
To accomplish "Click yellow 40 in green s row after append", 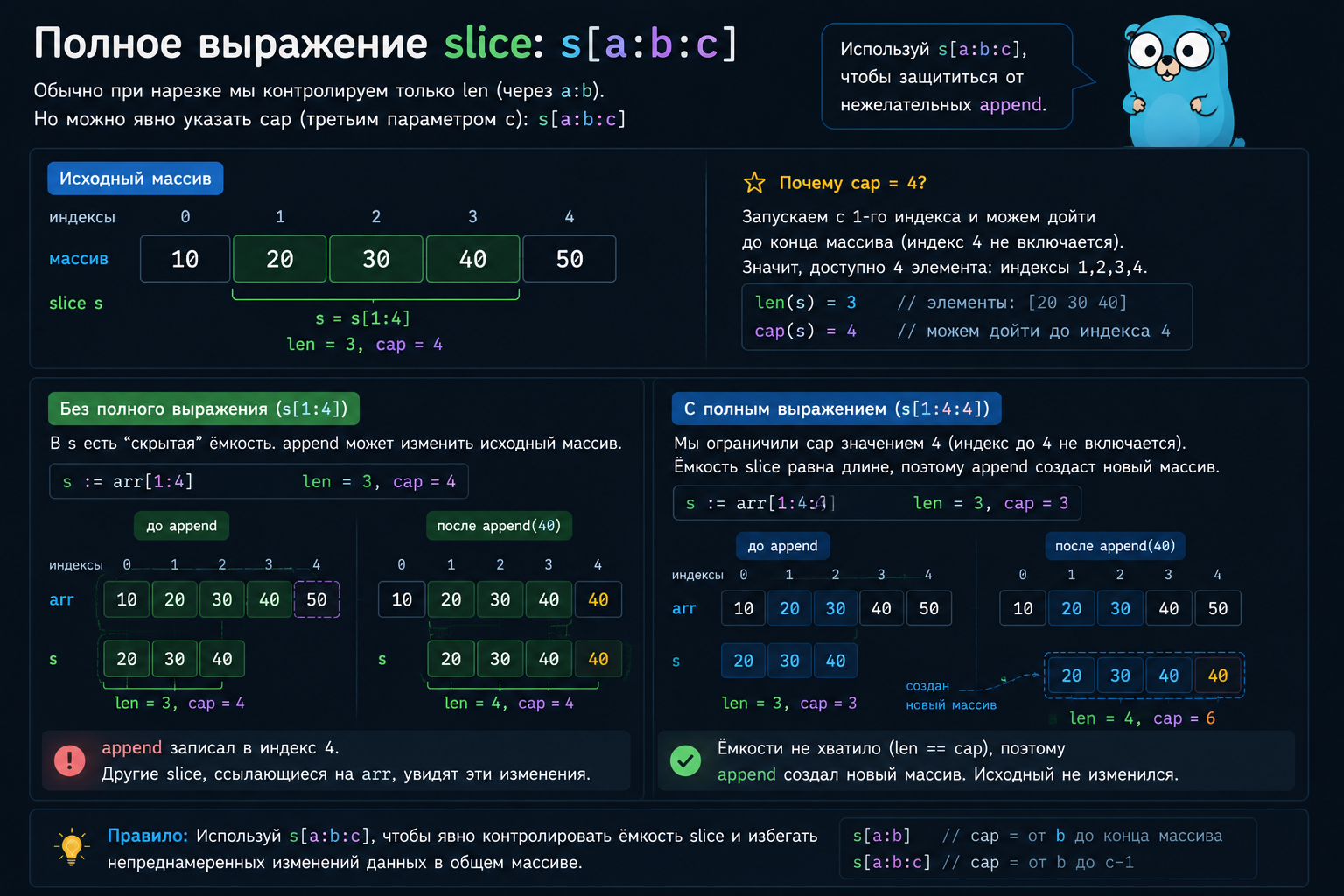I will (x=598, y=659).
